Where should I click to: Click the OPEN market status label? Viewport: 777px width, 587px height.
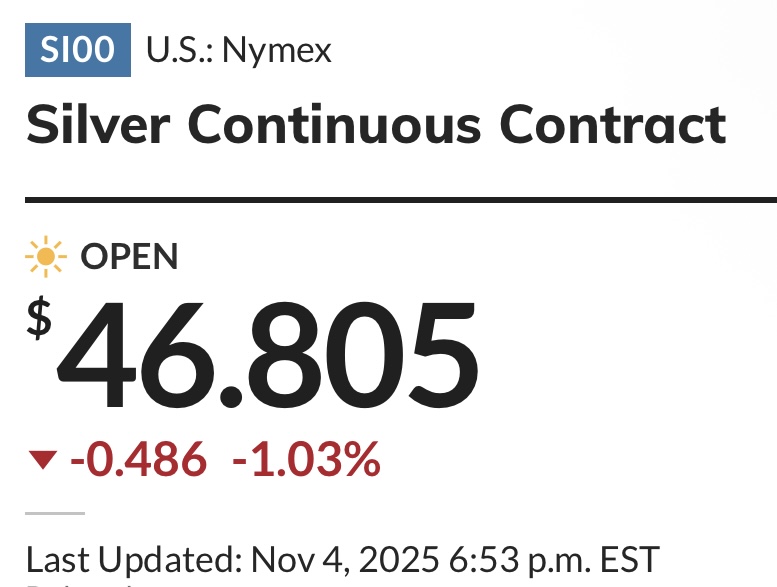click(129, 258)
